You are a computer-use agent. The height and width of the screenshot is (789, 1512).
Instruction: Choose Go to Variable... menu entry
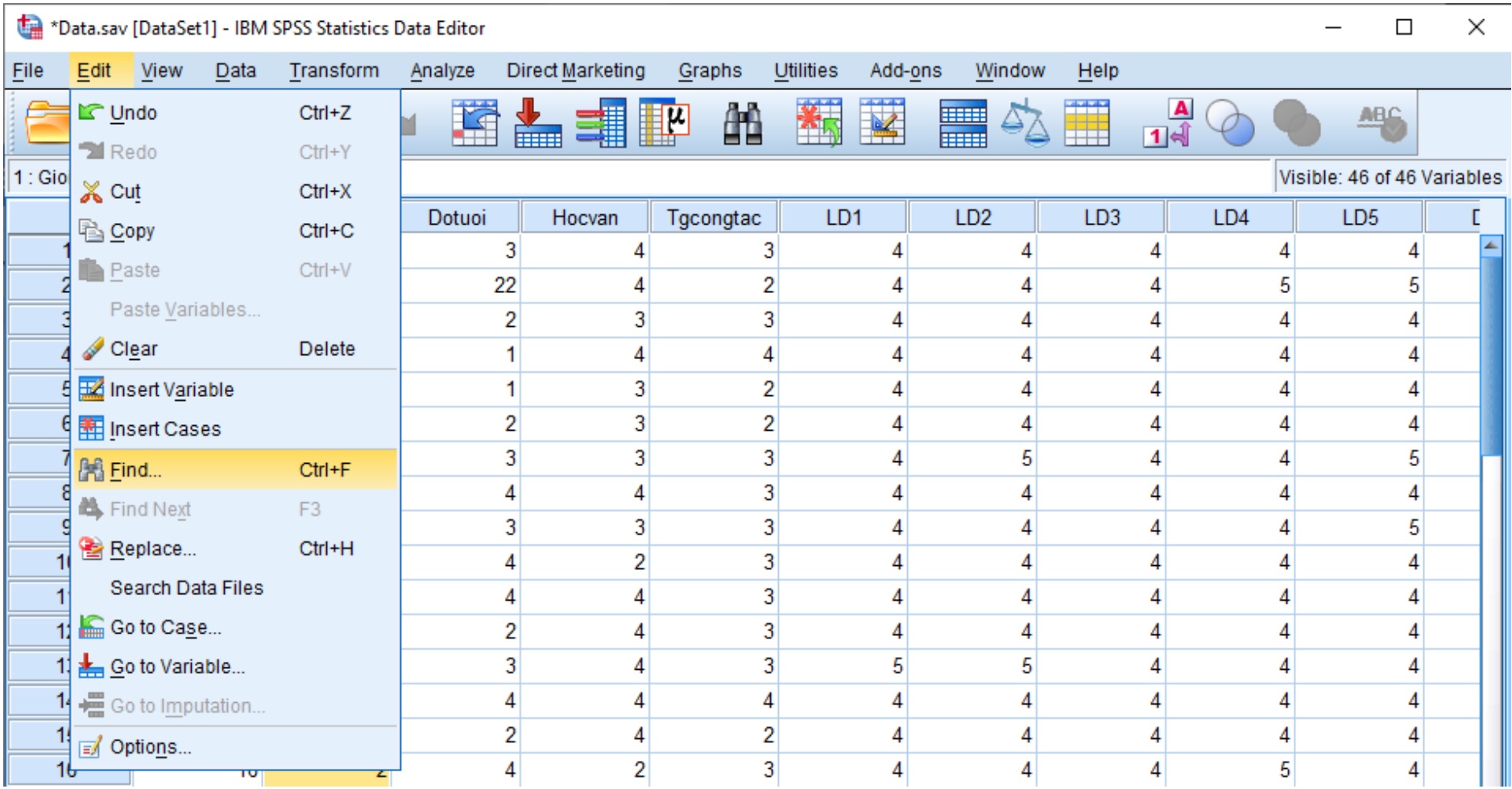237,667
